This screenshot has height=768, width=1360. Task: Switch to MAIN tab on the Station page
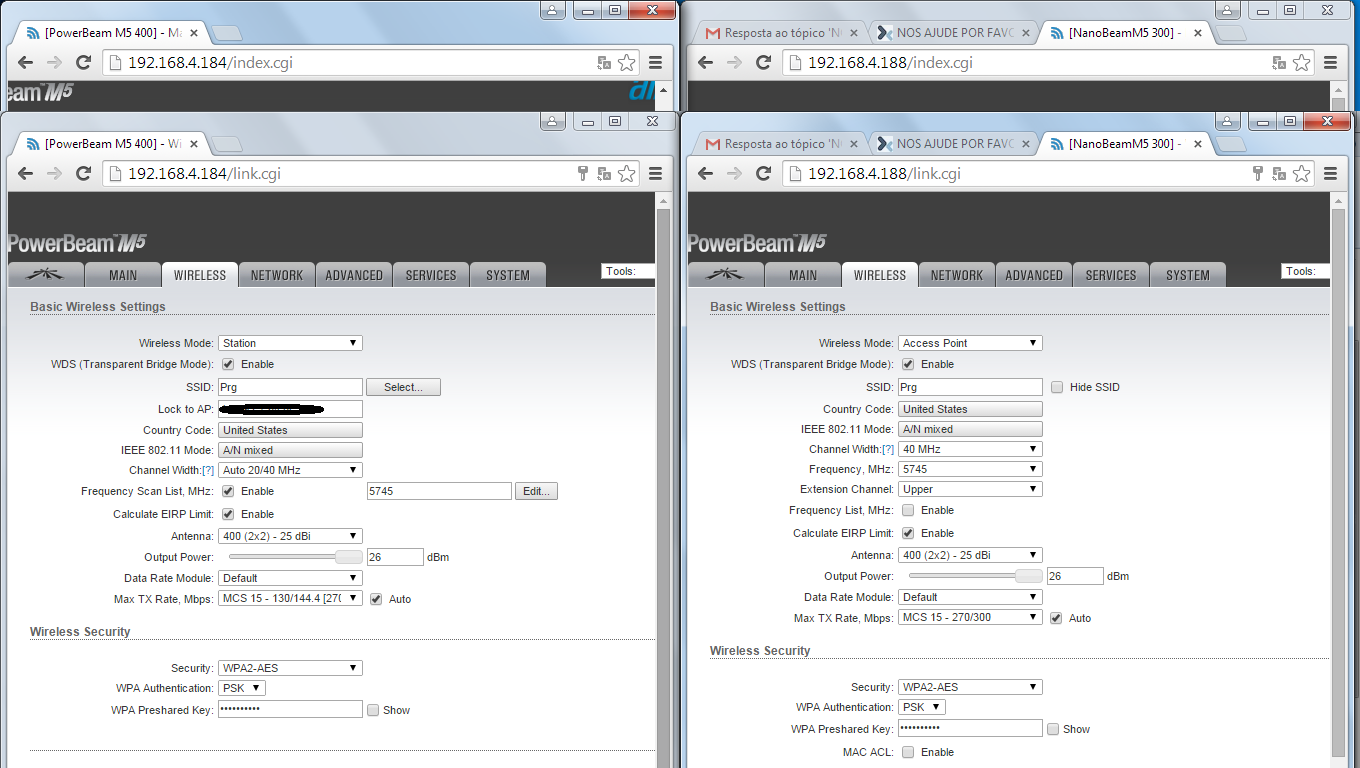[x=123, y=275]
